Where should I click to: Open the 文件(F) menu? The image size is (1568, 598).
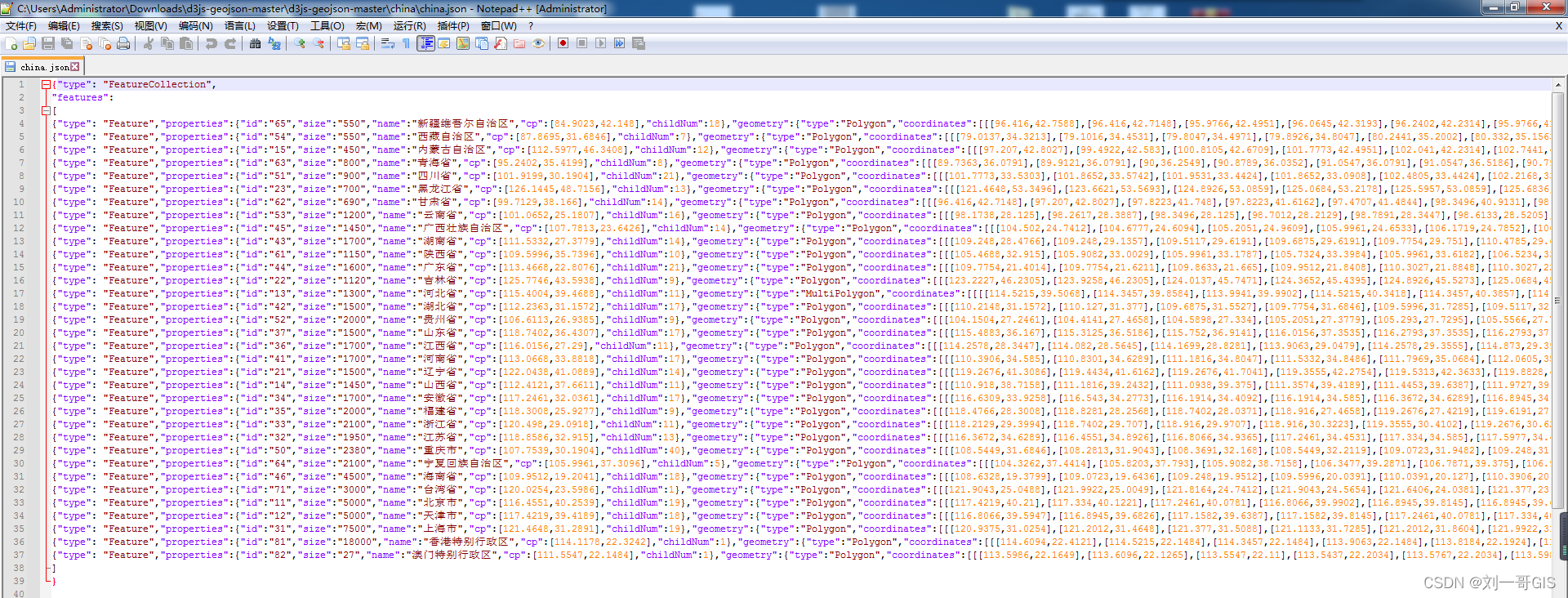tap(21, 26)
